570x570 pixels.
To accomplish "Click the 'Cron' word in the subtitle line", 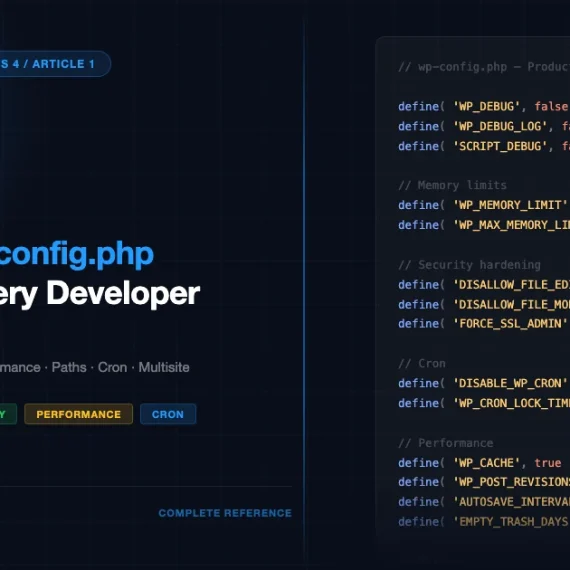I will coord(112,367).
